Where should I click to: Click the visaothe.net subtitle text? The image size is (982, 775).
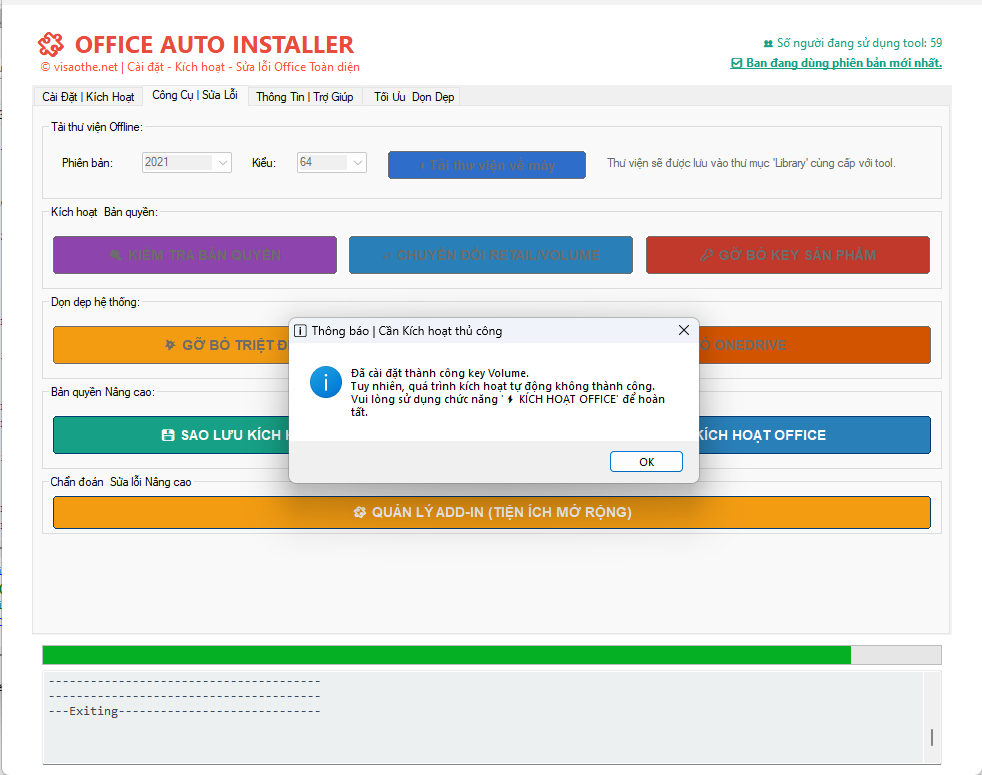pos(200,67)
